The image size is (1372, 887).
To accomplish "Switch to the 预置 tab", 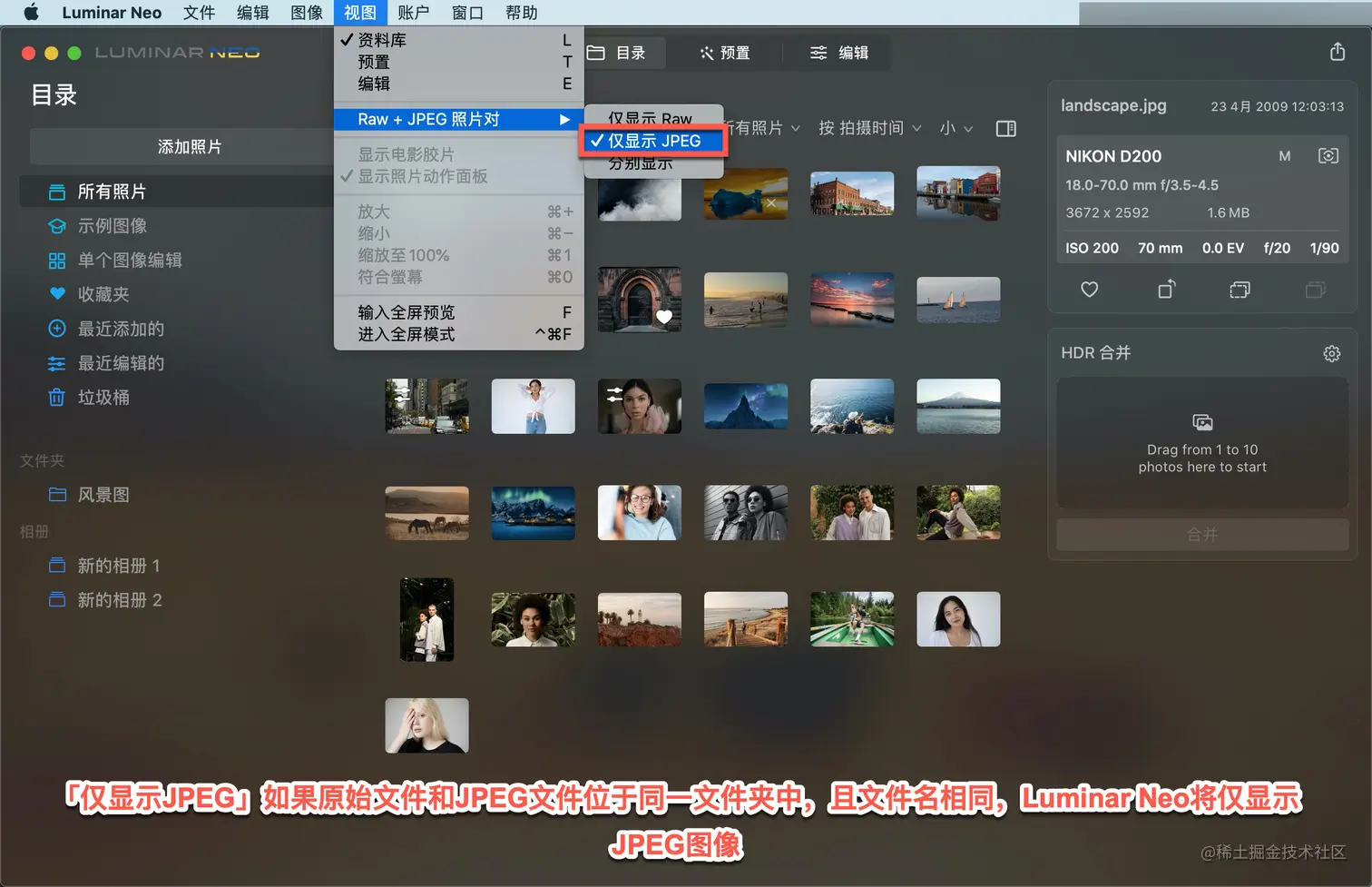I will point(725,53).
